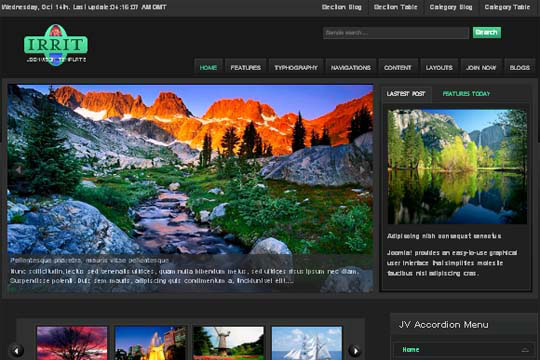Advance main slideshow with right arrow
The image size is (540, 360).
click(x=362, y=170)
